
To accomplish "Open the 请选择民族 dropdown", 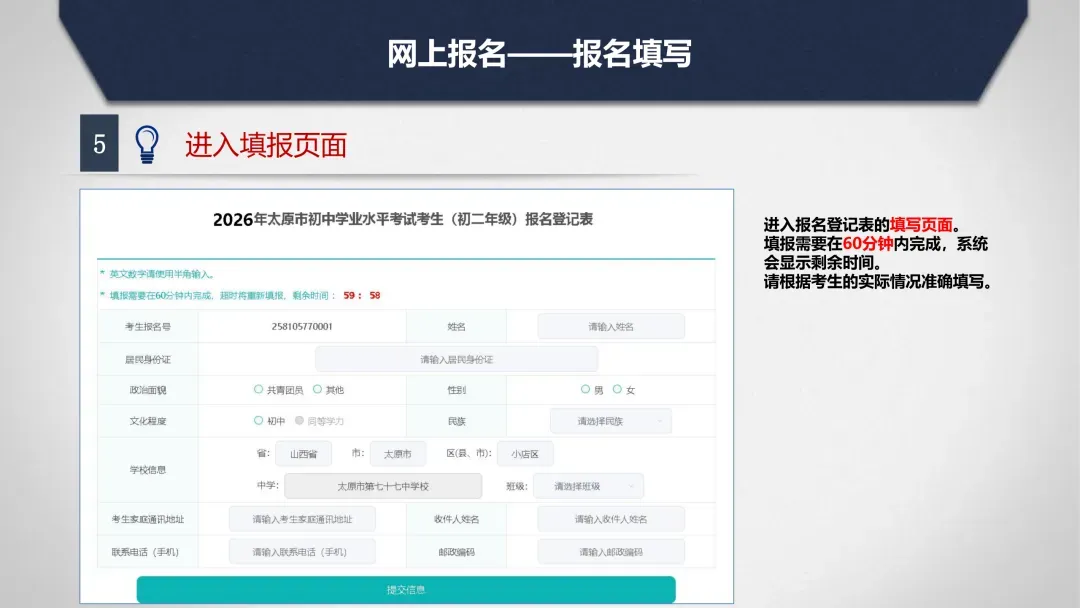I will (x=611, y=421).
